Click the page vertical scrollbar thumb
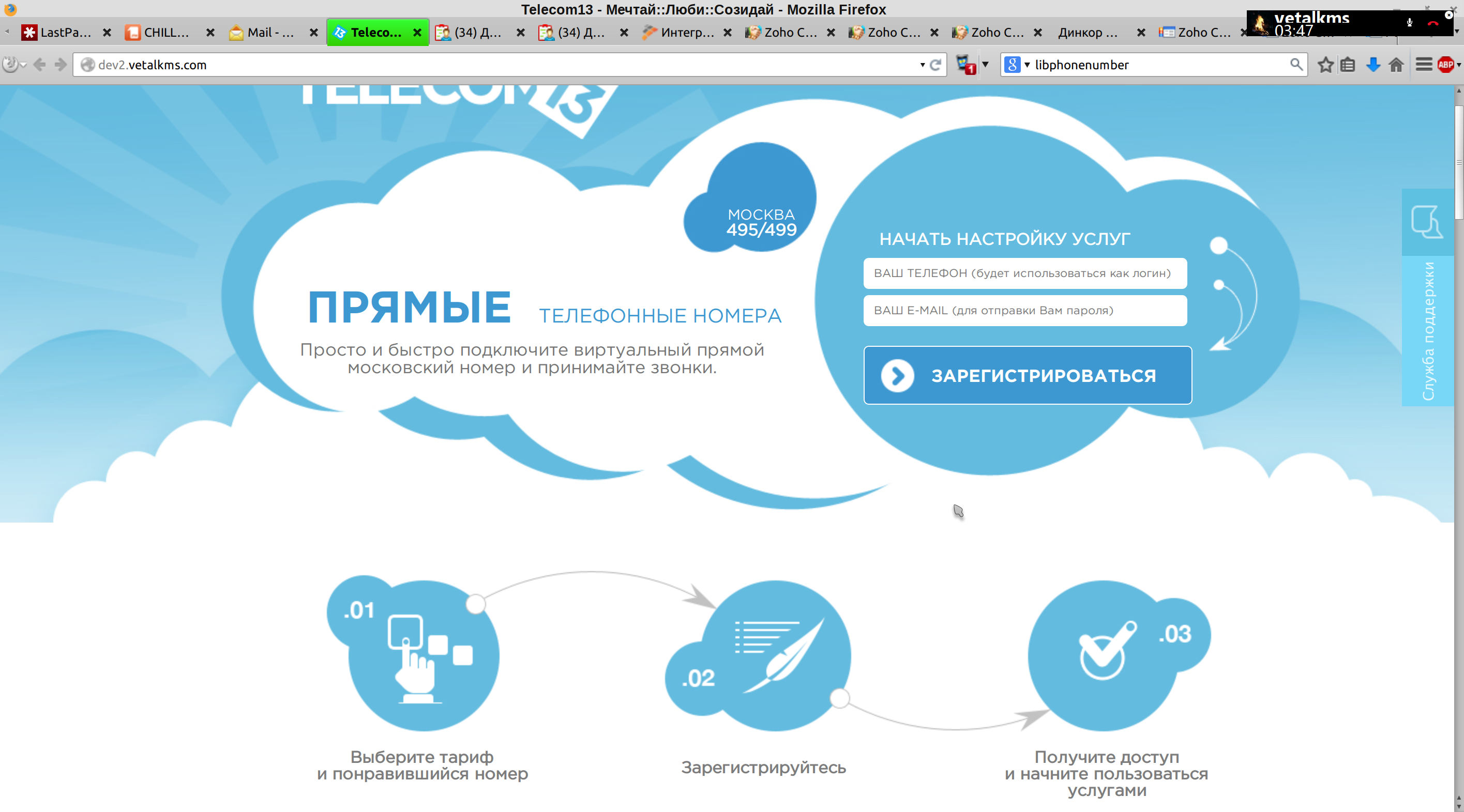Screen dimensions: 1464x812 1459,162
